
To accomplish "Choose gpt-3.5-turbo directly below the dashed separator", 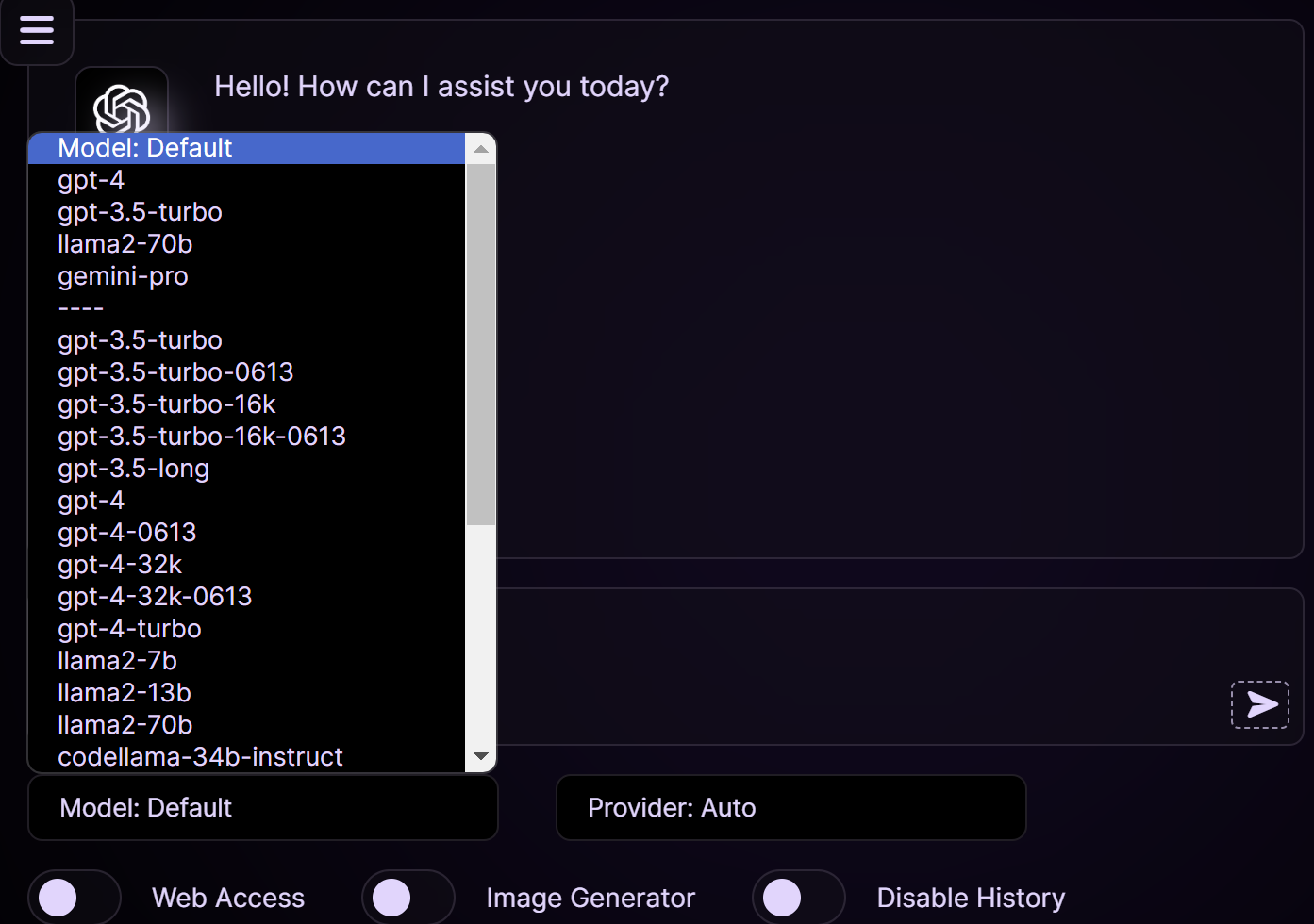I will click(x=247, y=340).
